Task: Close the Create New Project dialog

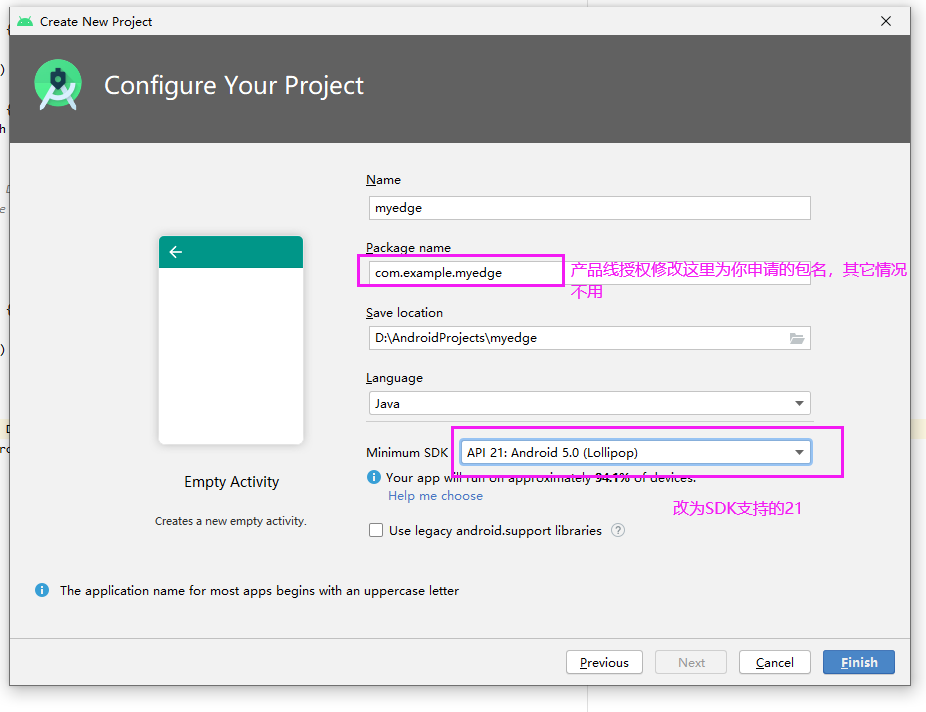Action: click(x=886, y=21)
